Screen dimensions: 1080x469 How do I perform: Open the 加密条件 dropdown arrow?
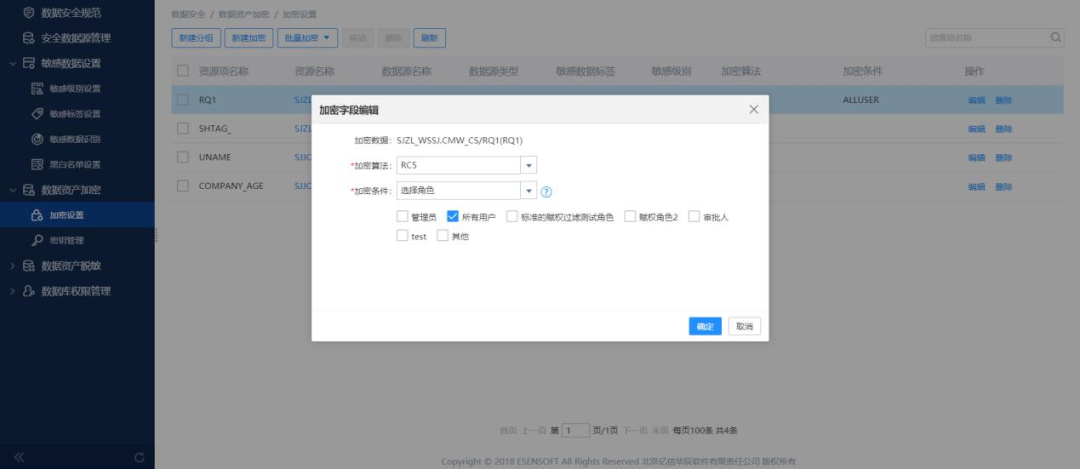click(x=528, y=190)
